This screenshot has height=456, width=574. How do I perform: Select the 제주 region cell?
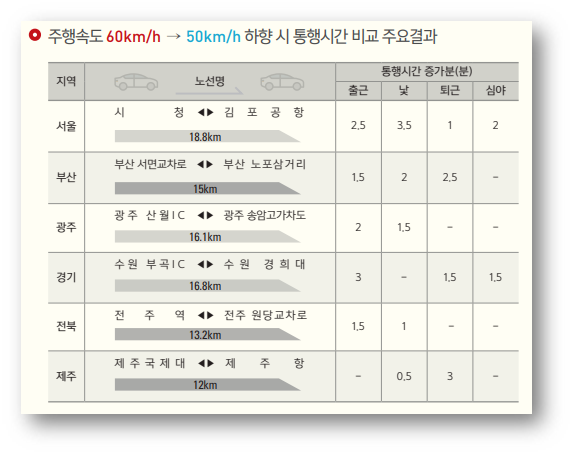(66, 376)
